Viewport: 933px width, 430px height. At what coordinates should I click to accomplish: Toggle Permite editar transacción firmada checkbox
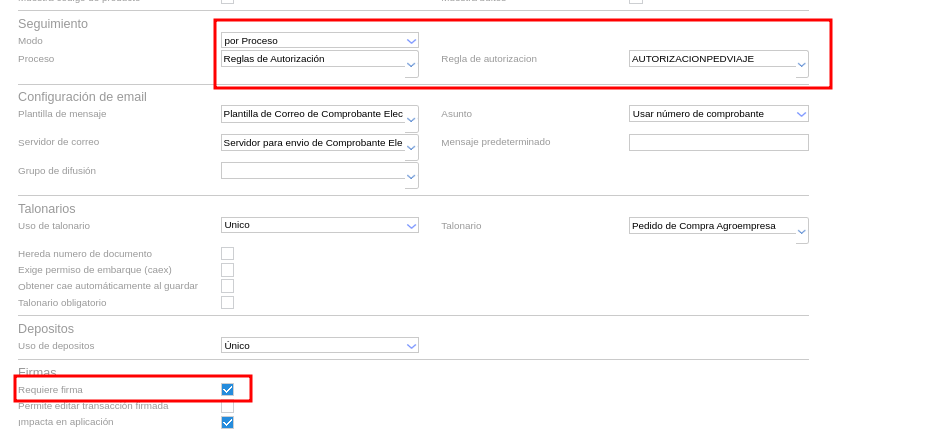pyautogui.click(x=227, y=406)
